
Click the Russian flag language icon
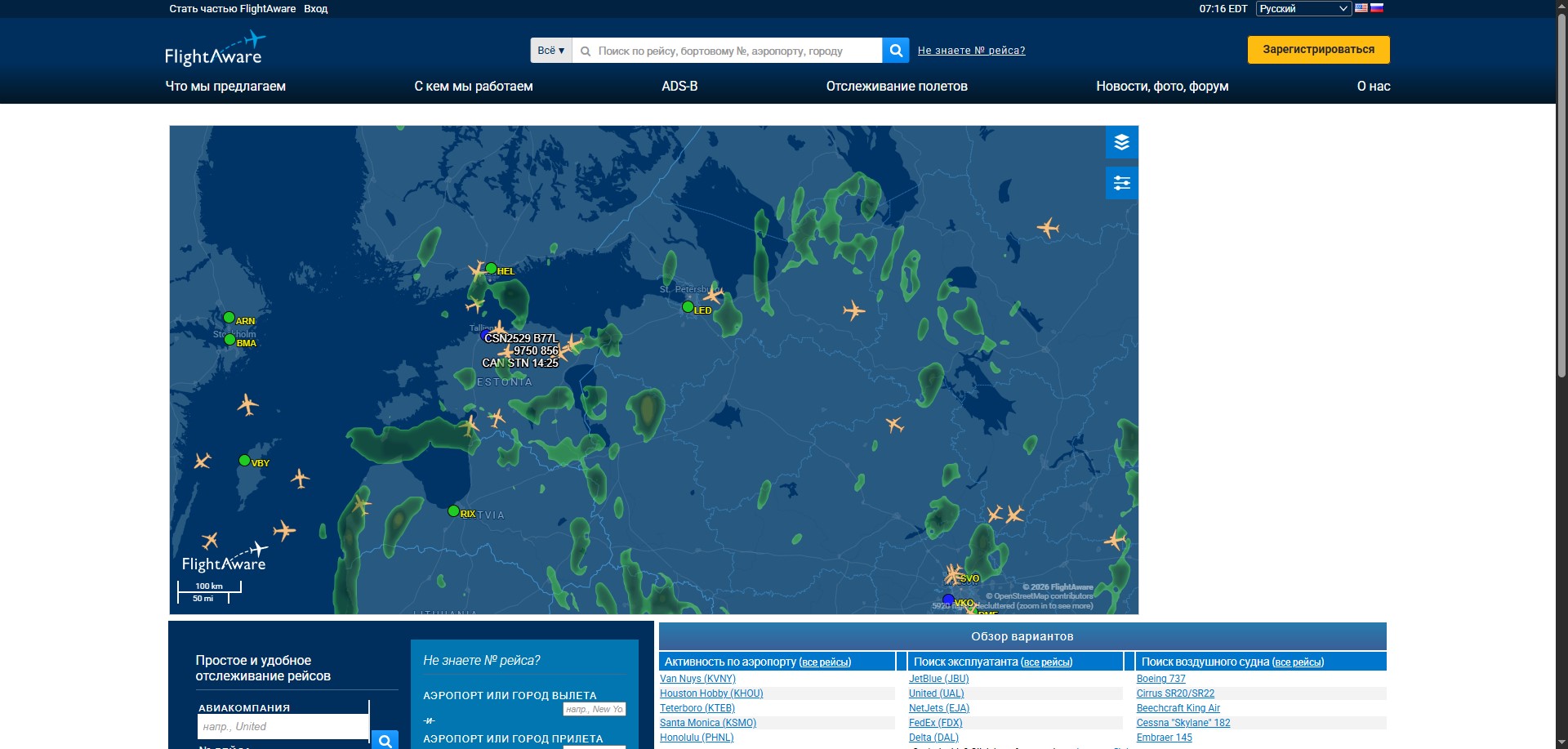tap(1377, 8)
